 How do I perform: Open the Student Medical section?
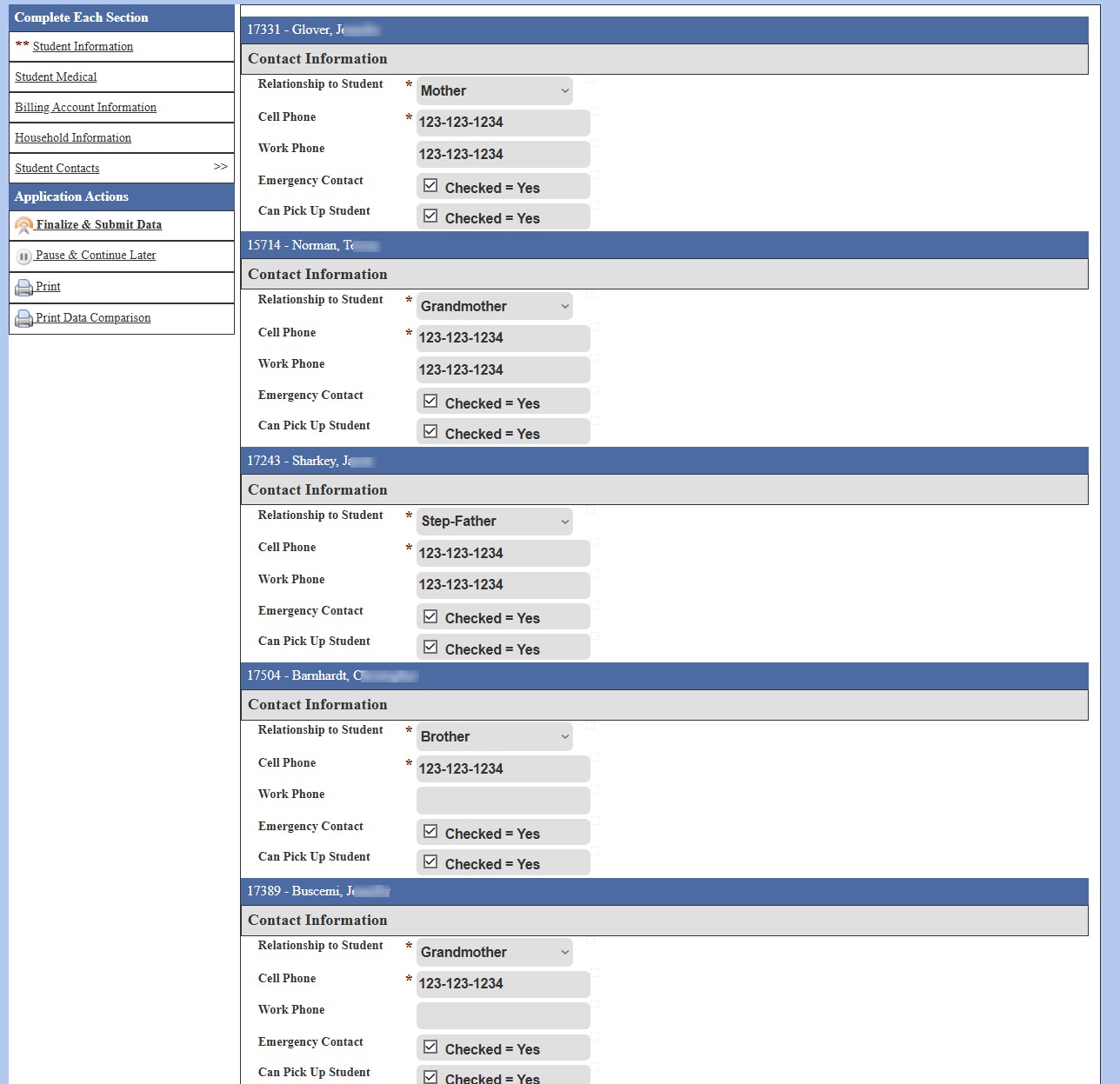pos(56,76)
